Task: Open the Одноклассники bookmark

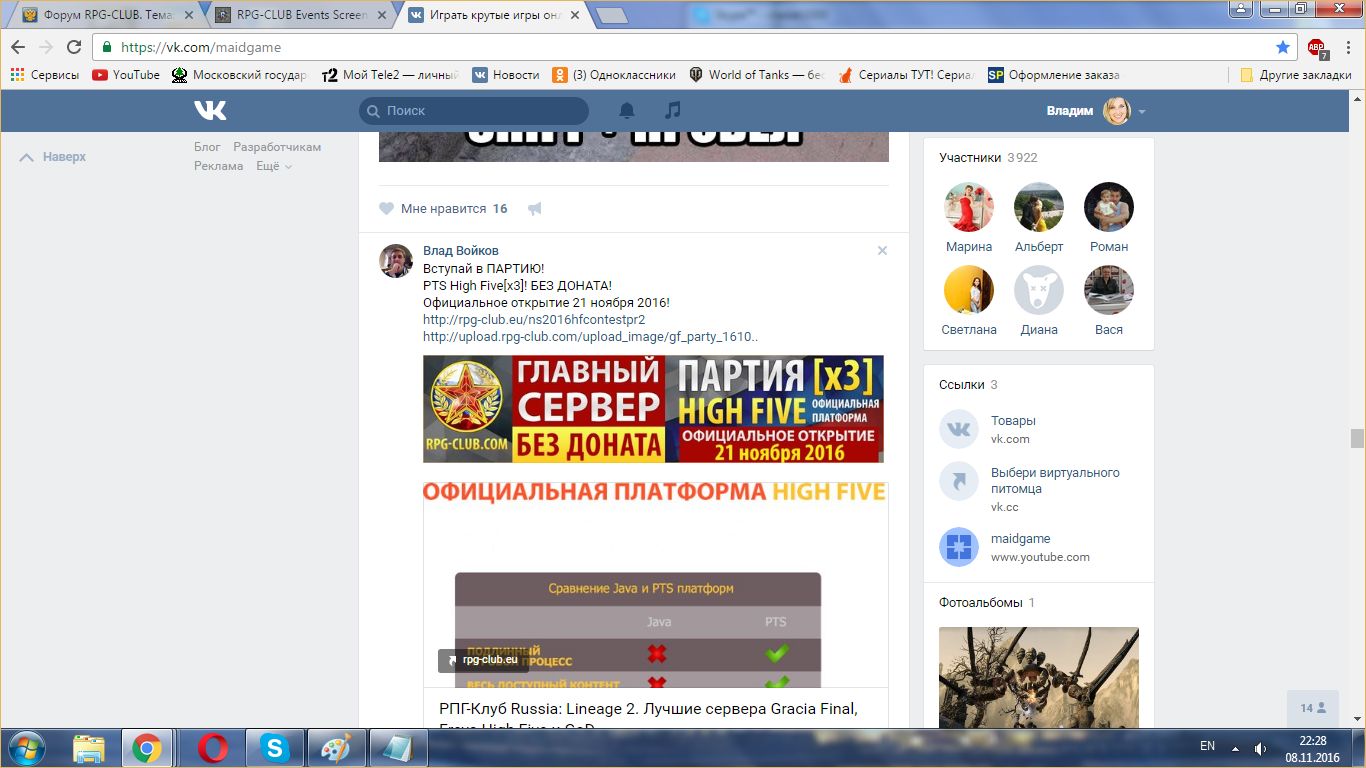Action: tap(614, 75)
